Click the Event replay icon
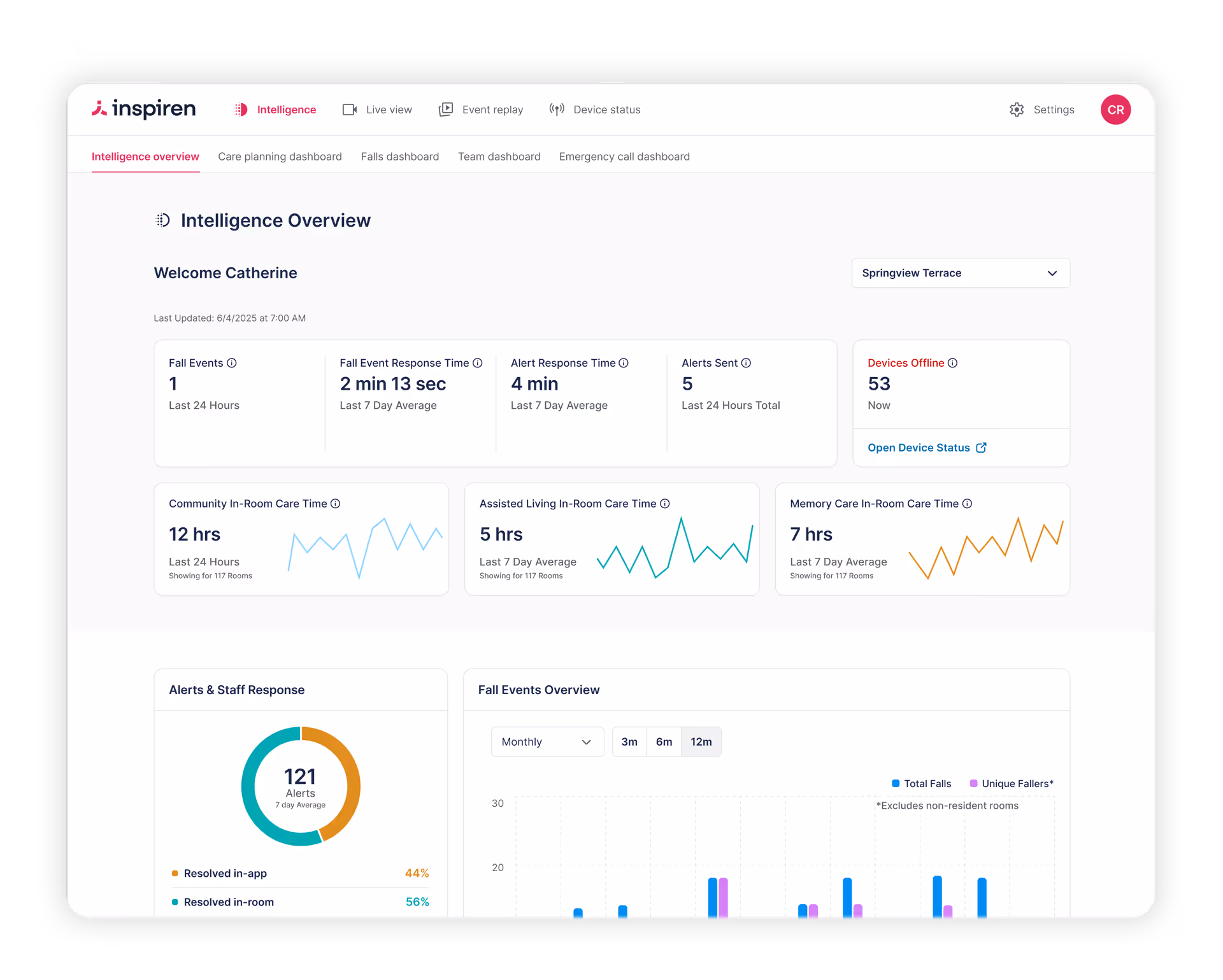 [446, 110]
